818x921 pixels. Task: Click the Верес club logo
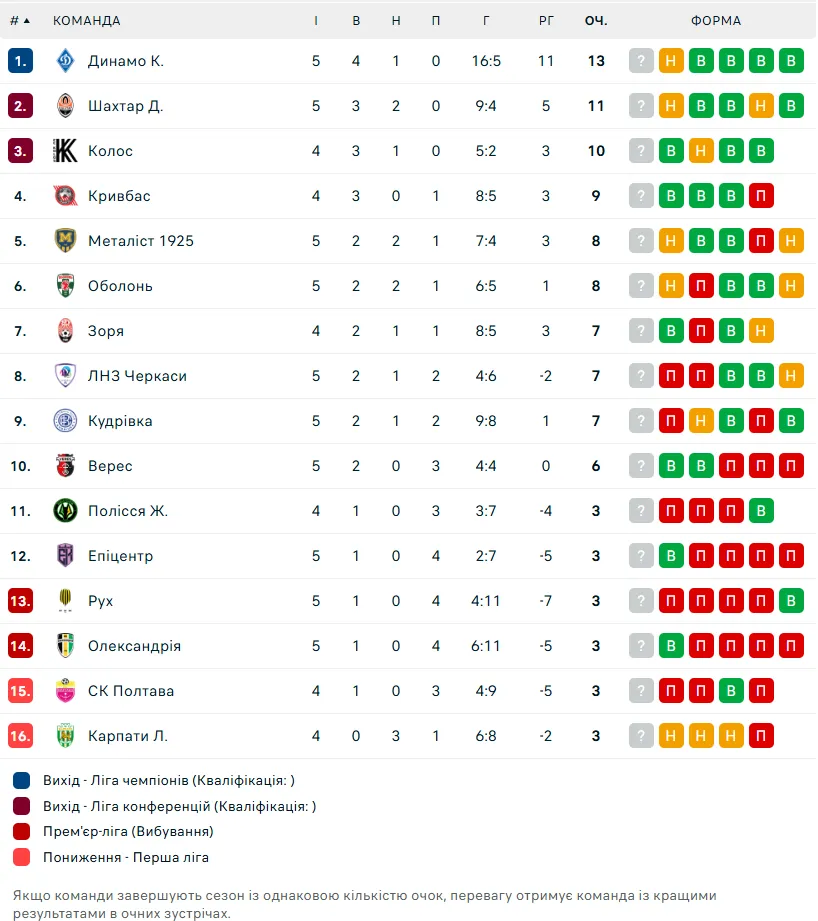65,466
